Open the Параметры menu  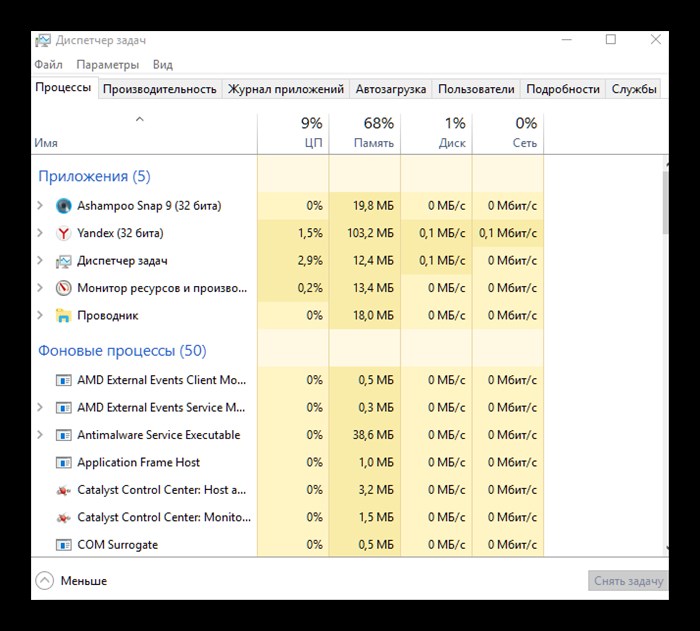[x=108, y=65]
